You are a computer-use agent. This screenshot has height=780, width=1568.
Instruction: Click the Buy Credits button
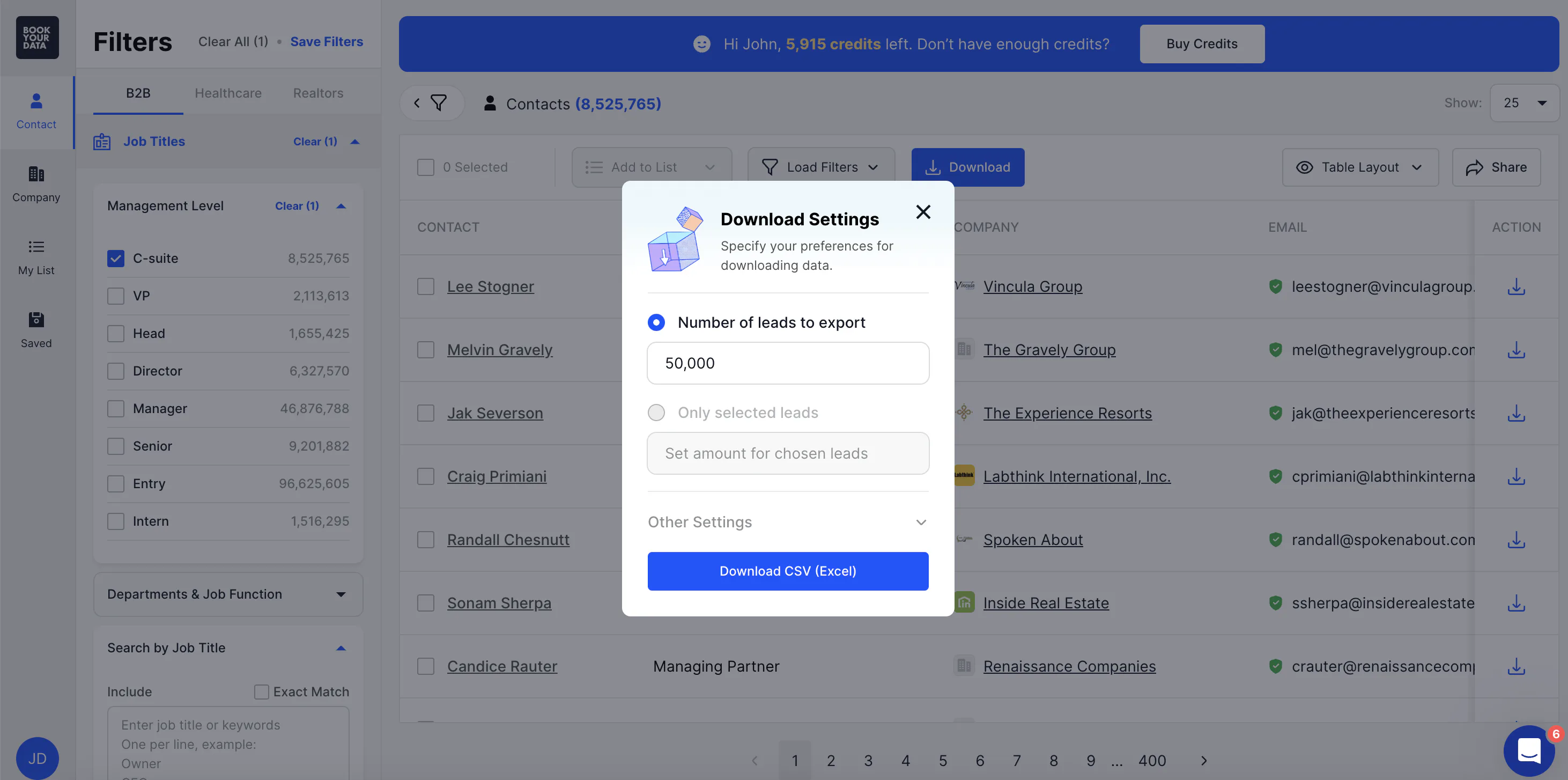(1202, 44)
